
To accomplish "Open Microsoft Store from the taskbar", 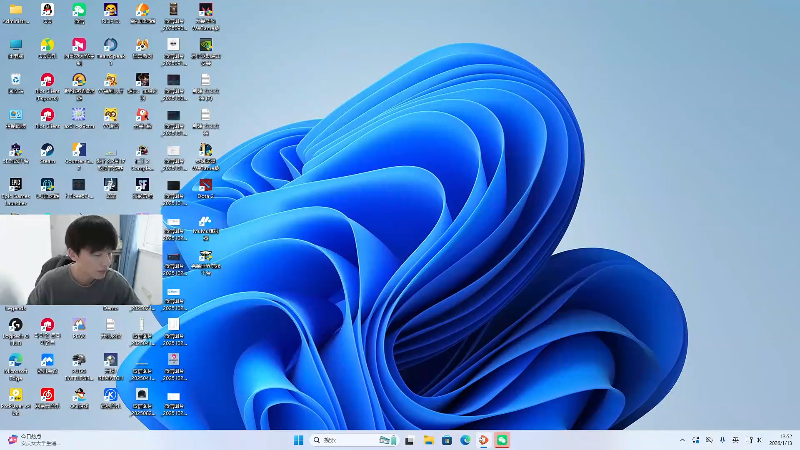I will pos(446,440).
